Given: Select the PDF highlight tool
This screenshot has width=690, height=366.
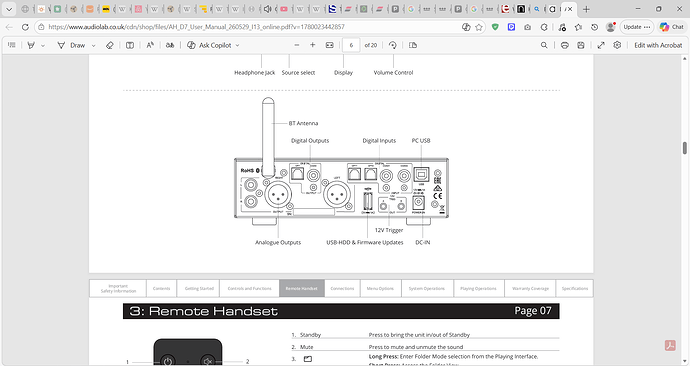Looking at the screenshot, I should [31, 45].
